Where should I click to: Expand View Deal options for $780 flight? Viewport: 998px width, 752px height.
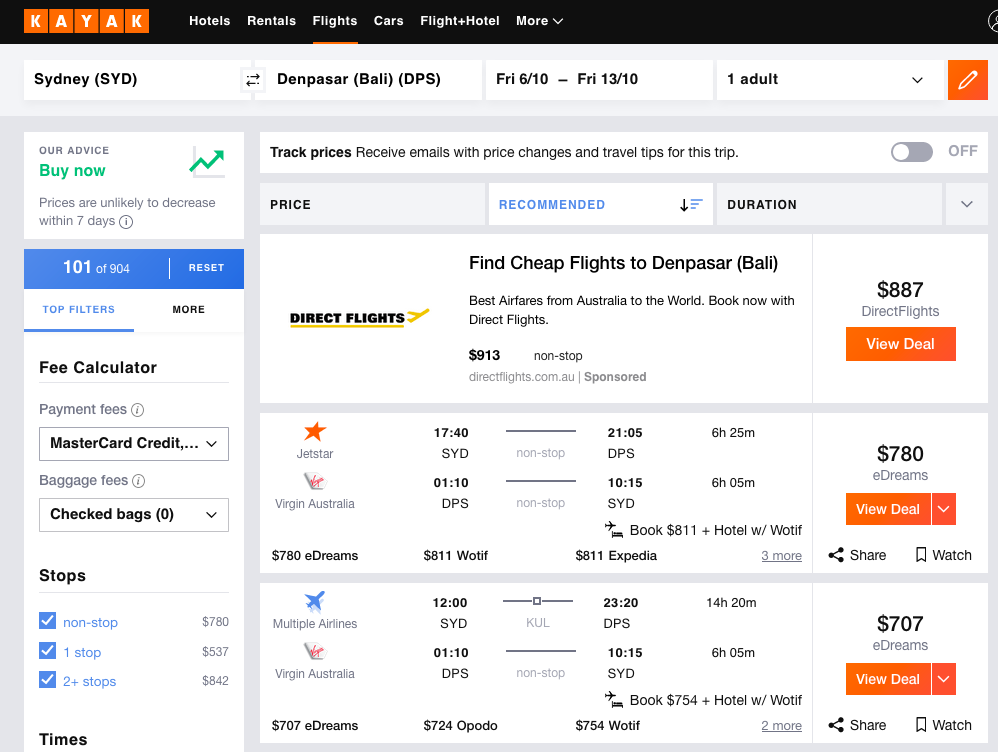943,509
